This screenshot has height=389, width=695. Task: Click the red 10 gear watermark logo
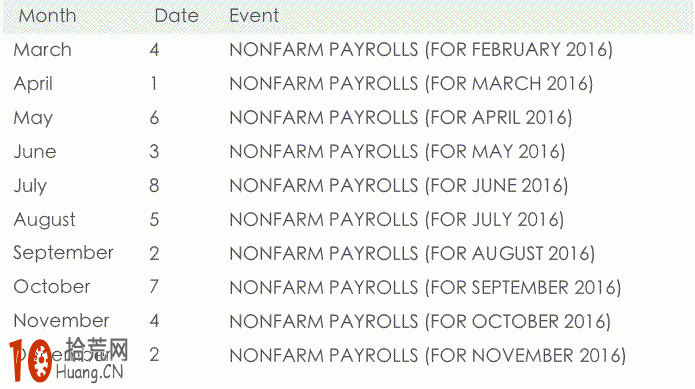[30, 361]
